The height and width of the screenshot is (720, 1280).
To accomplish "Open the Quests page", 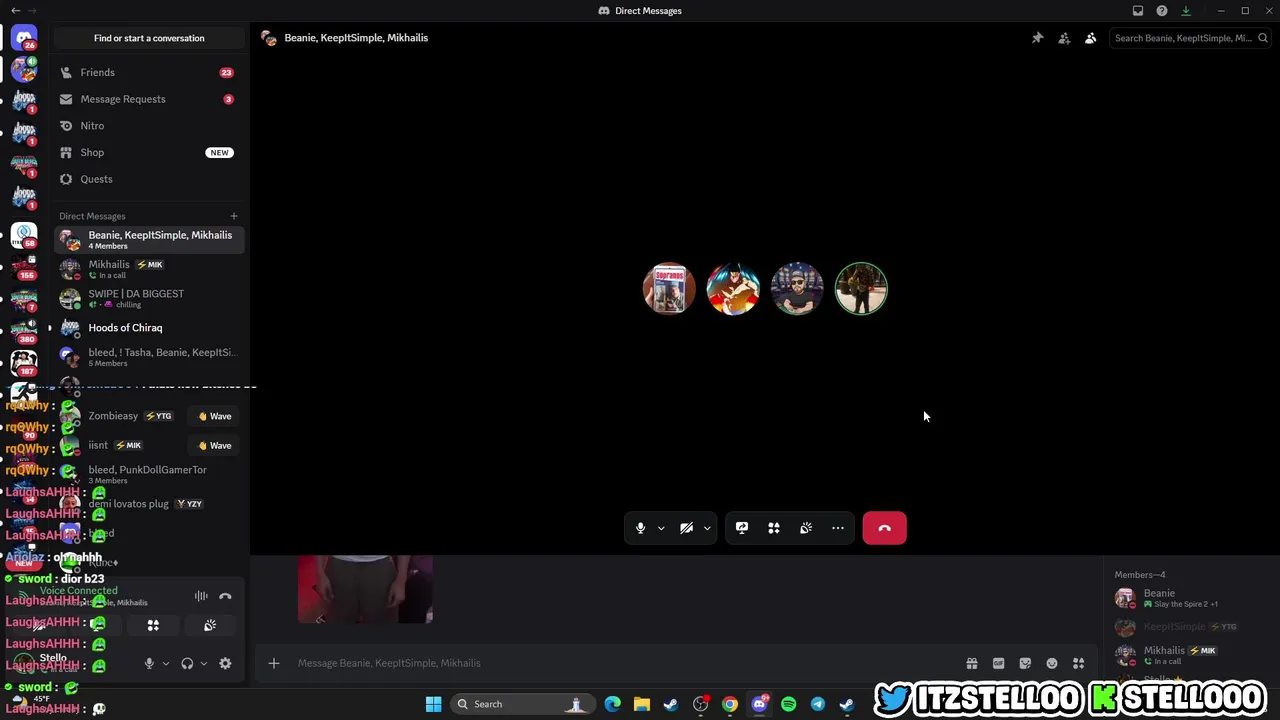I will [x=149, y=179].
